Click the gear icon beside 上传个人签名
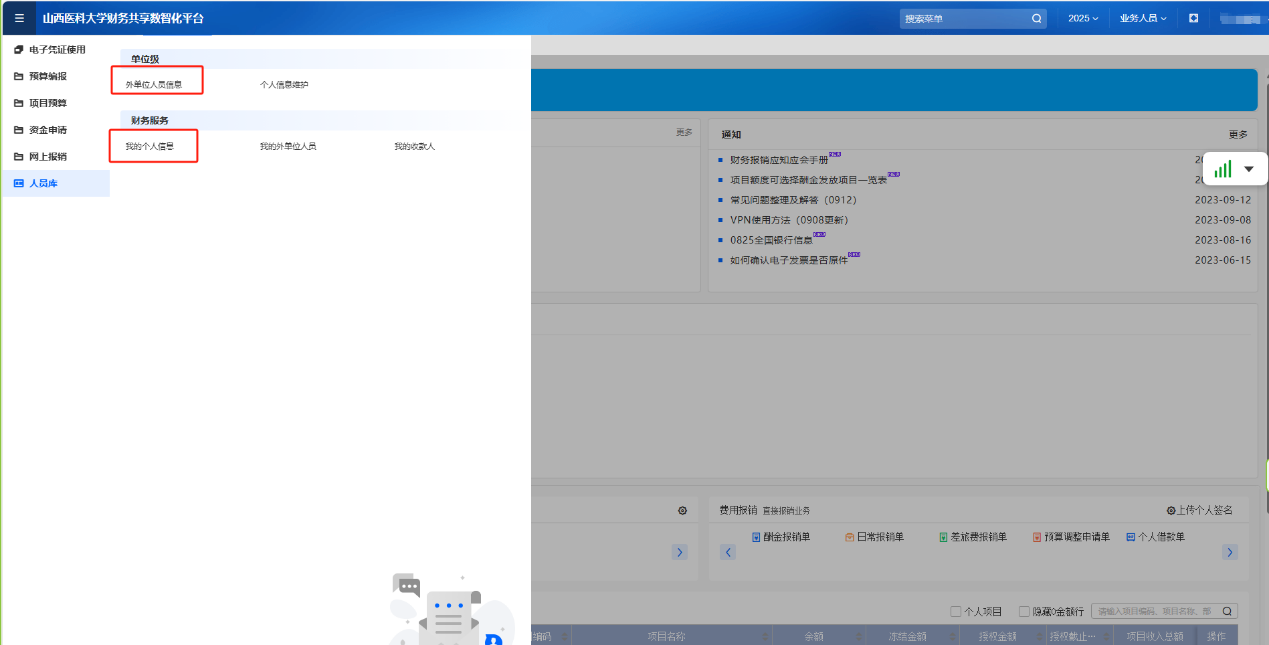This screenshot has height=645, width=1269. (x=1171, y=510)
